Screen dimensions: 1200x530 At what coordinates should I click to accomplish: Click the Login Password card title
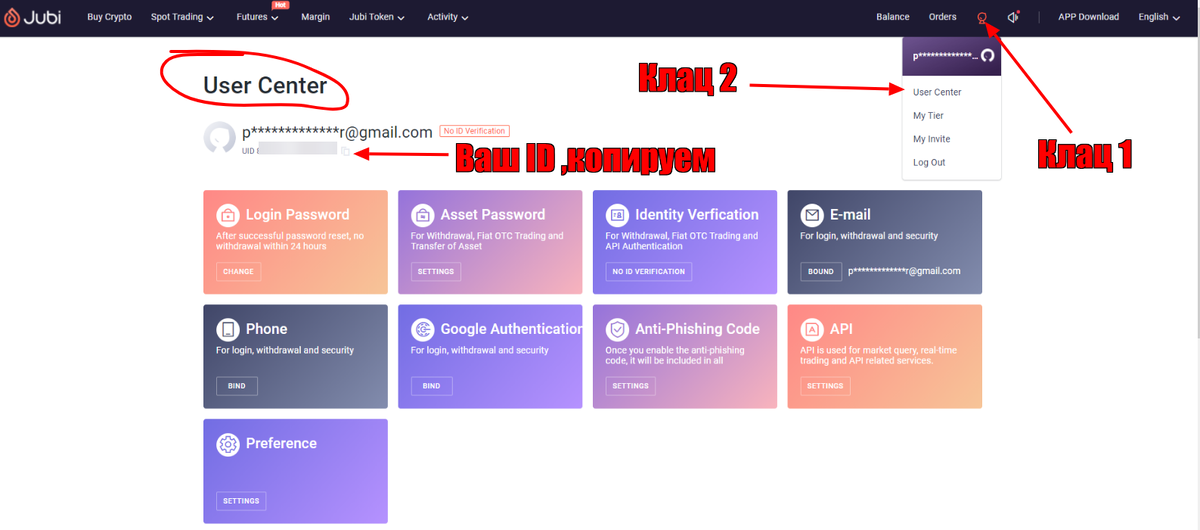[x=297, y=214]
